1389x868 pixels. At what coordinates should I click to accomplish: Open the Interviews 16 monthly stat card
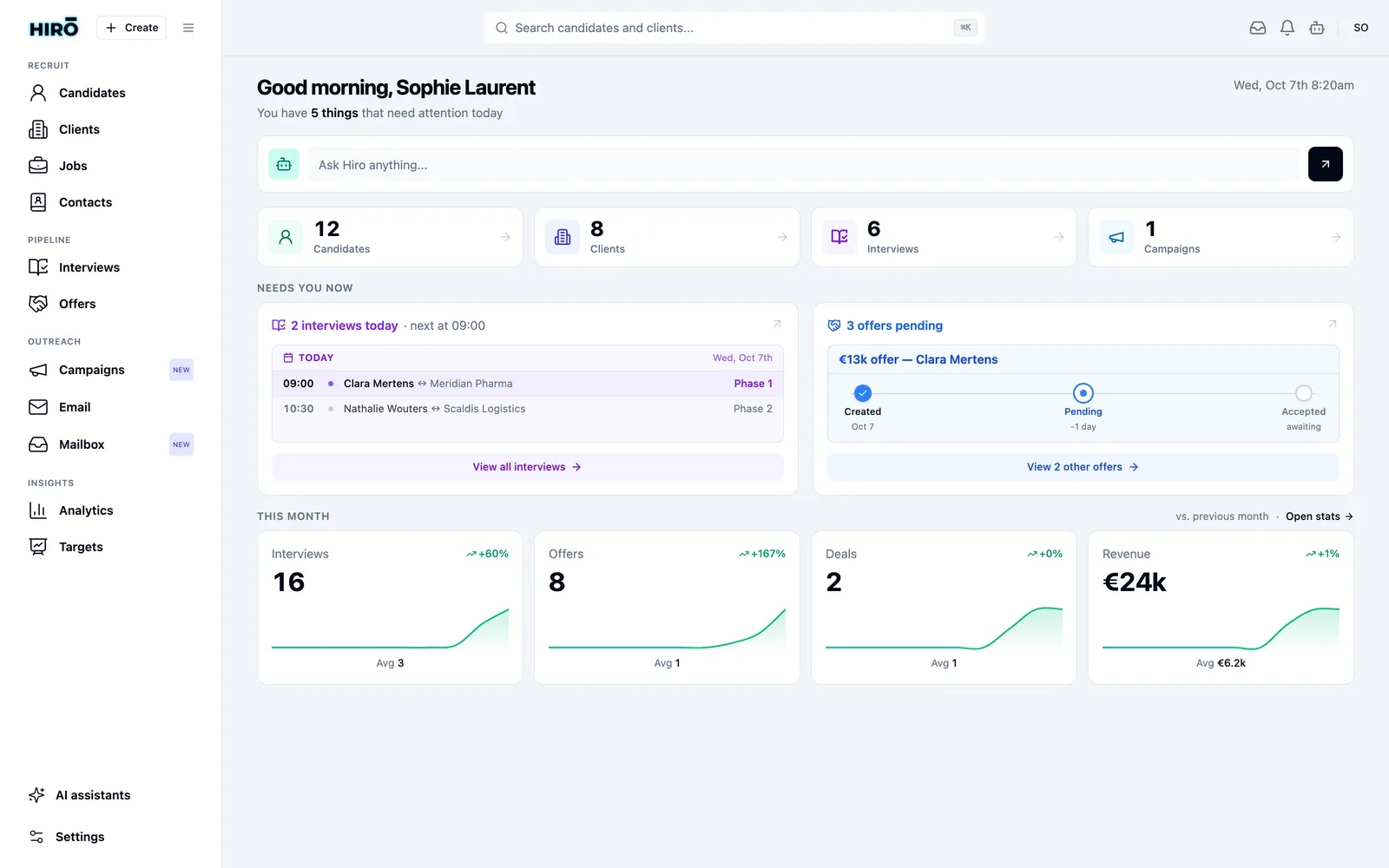(x=390, y=608)
